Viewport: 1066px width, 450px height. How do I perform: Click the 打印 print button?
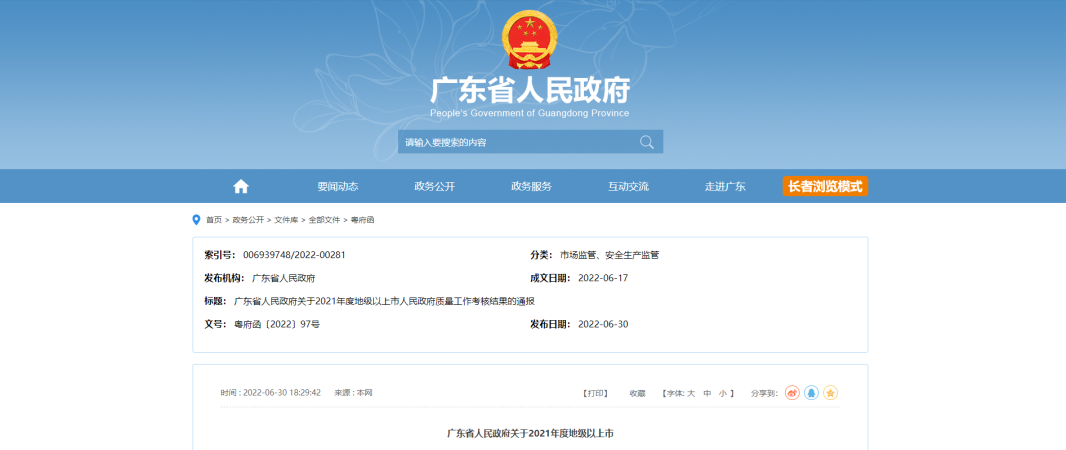click(x=595, y=393)
